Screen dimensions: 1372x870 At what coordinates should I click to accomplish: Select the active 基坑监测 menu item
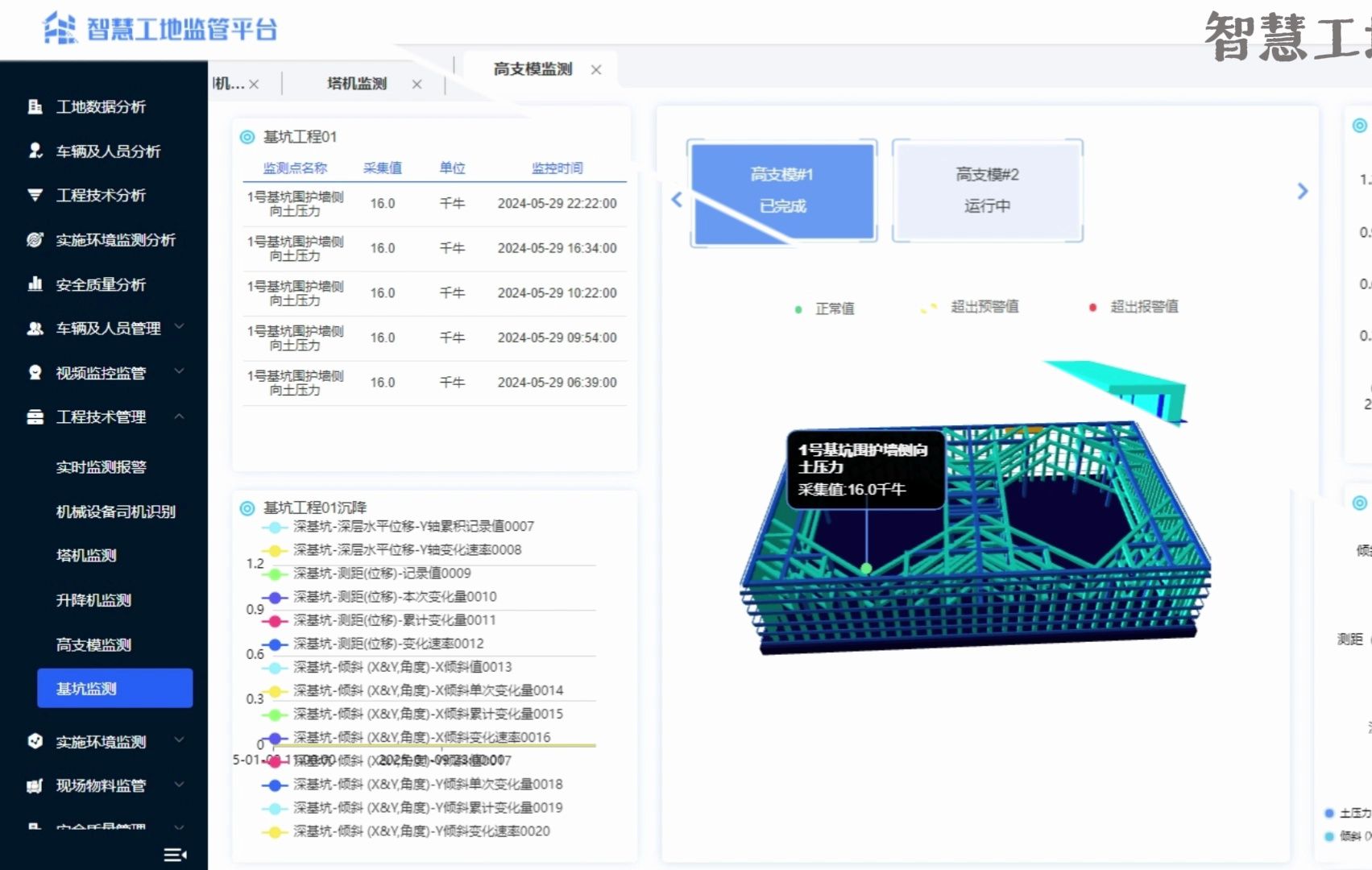[115, 688]
